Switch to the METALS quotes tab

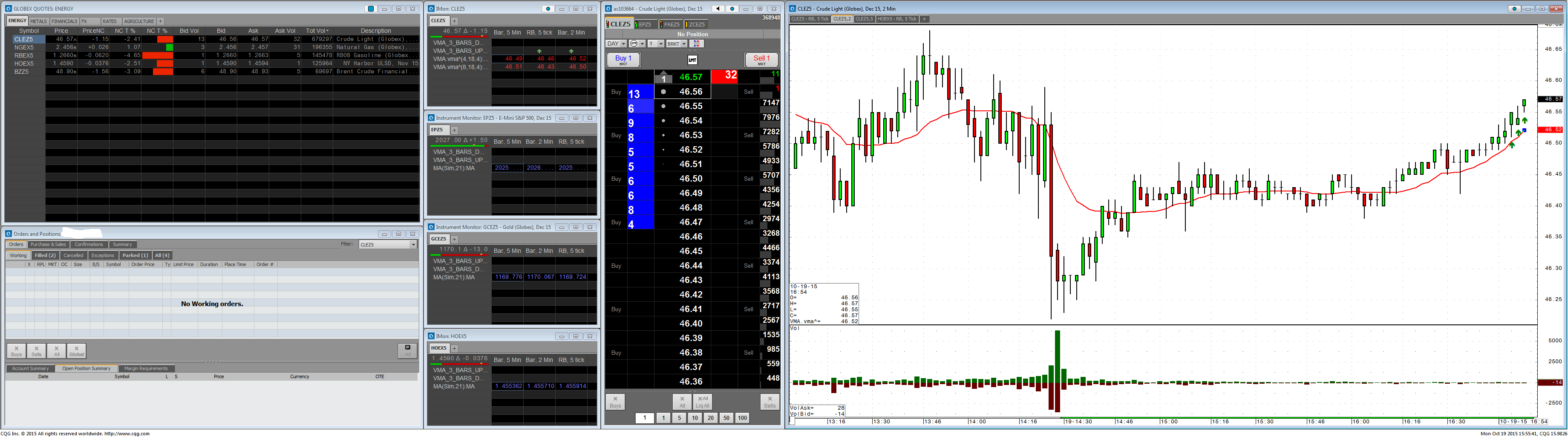coord(38,21)
